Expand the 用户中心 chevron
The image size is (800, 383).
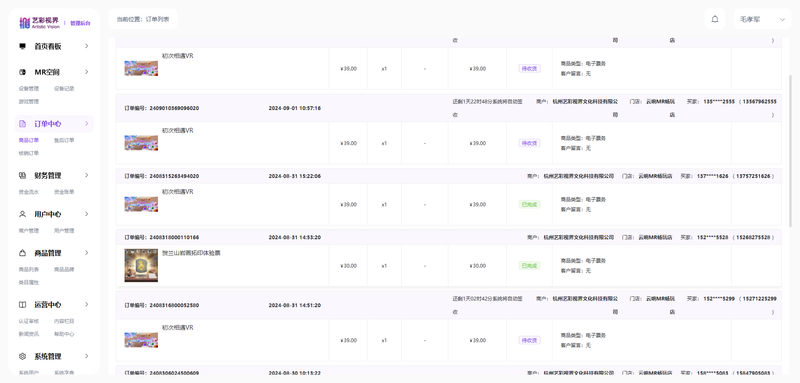(87, 214)
